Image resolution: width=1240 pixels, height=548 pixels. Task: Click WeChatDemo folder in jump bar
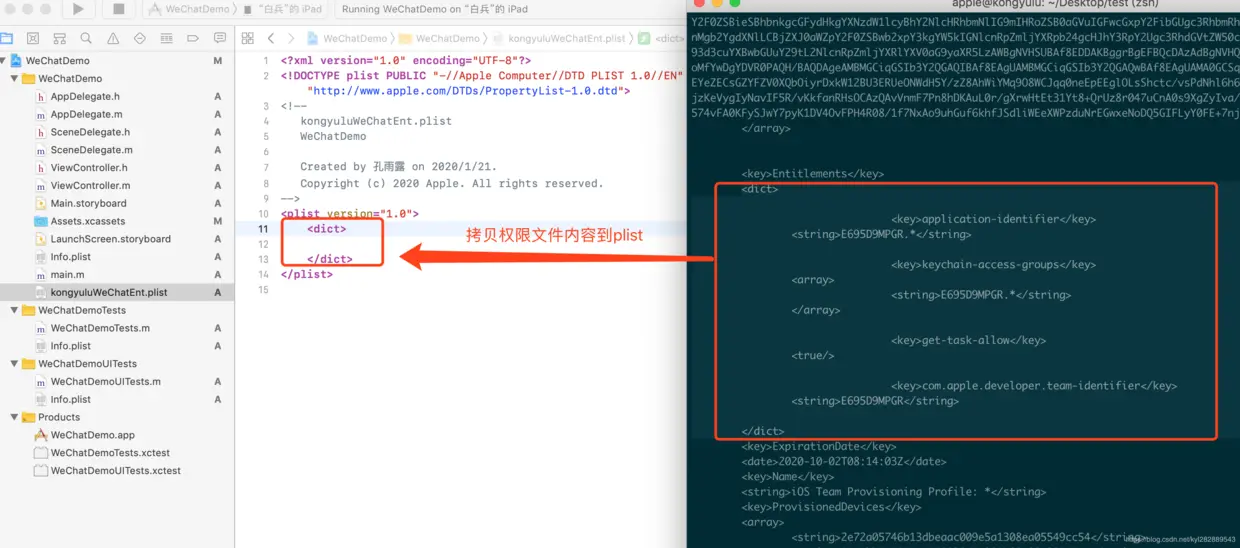[x=439, y=39]
